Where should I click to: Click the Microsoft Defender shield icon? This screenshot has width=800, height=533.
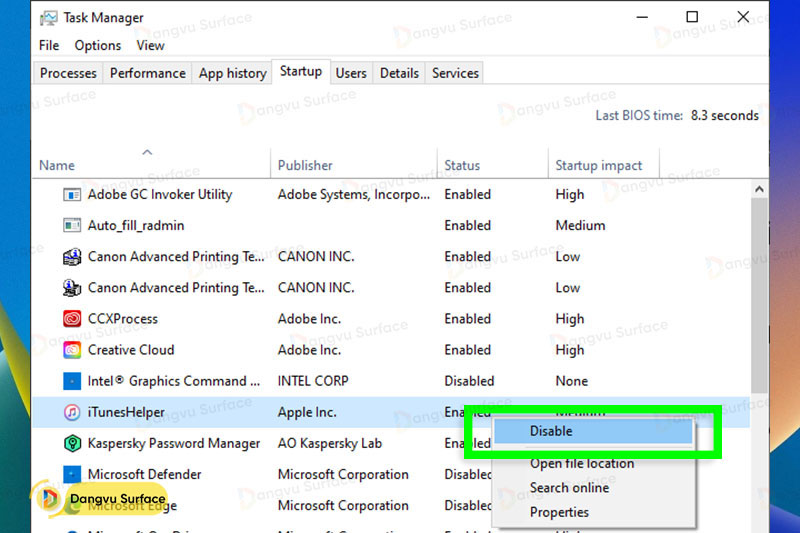(x=72, y=474)
